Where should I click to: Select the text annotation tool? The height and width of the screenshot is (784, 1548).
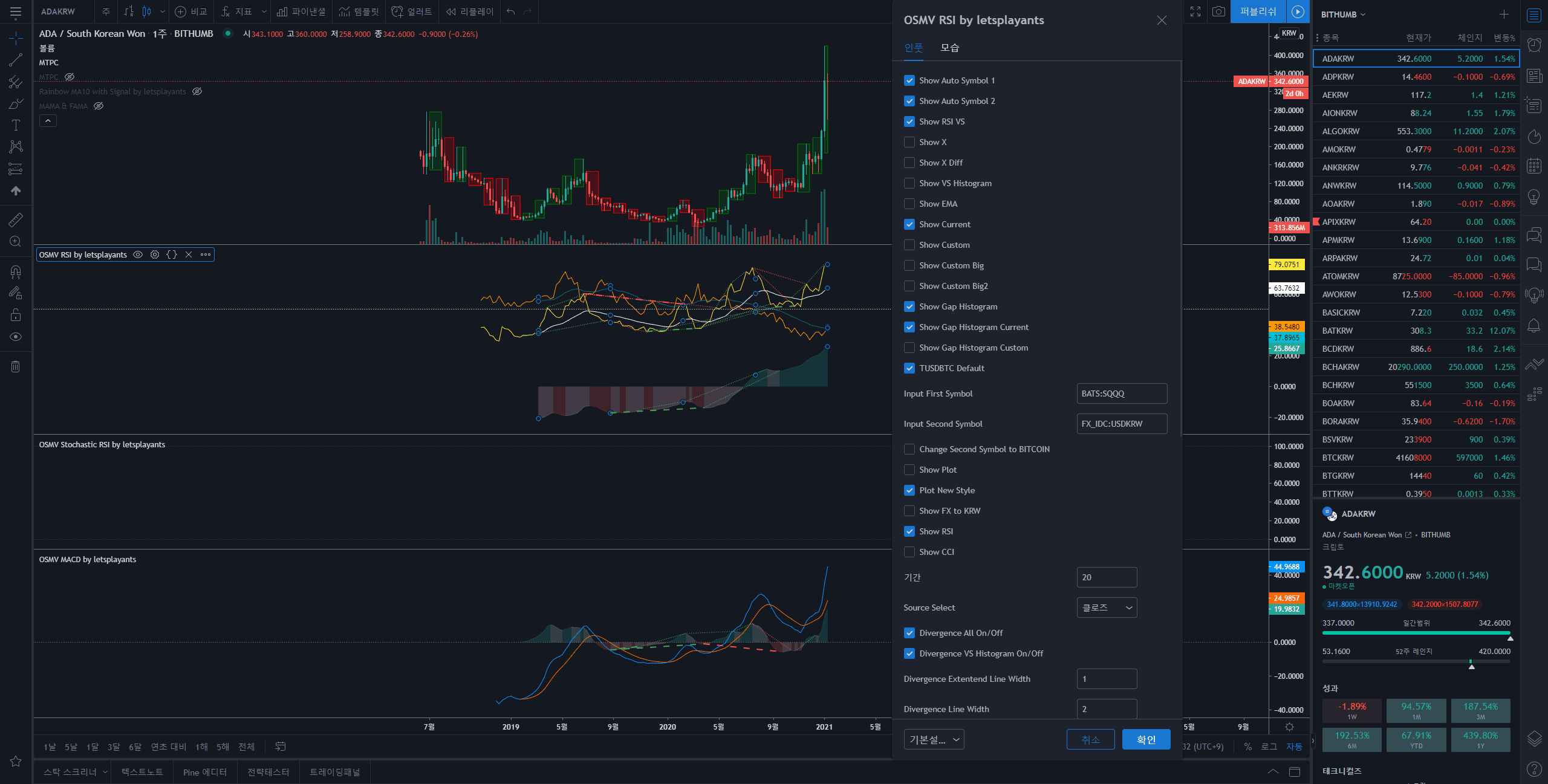[x=16, y=125]
